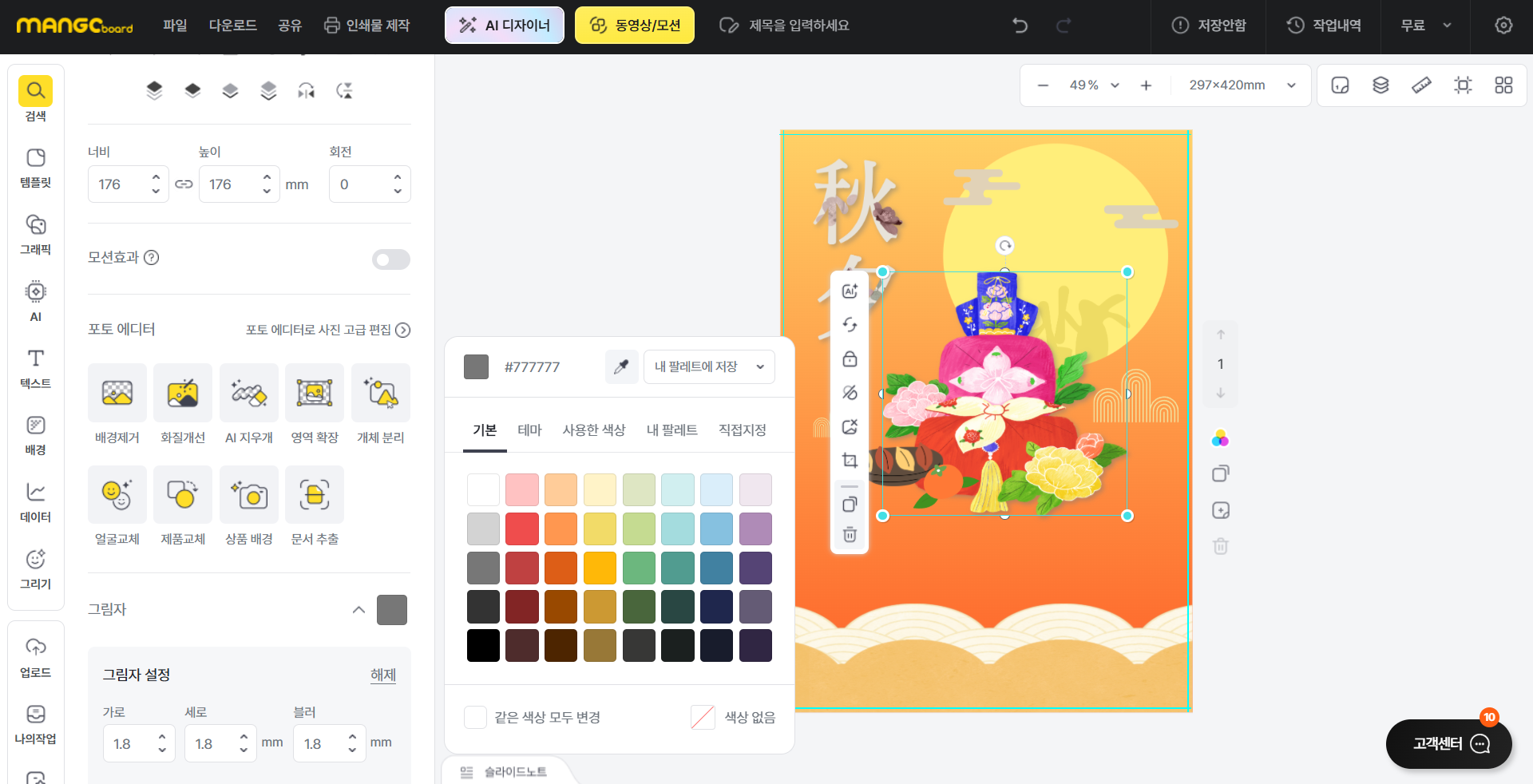Open the 텍스트 text panel in sidebar
Viewport: 1533px width, 784px height.
pyautogui.click(x=35, y=368)
